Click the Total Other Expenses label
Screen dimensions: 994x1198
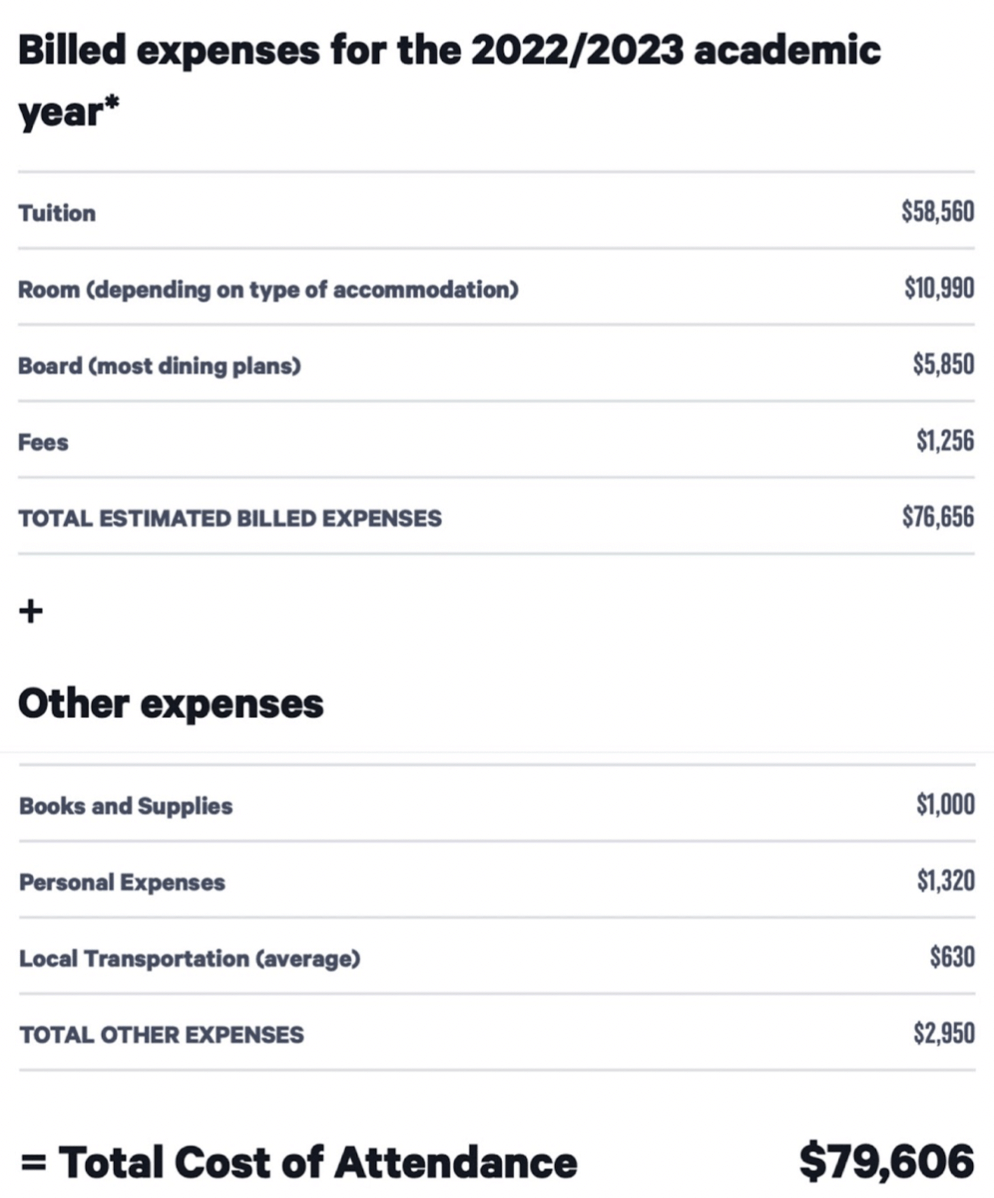click(x=162, y=1035)
